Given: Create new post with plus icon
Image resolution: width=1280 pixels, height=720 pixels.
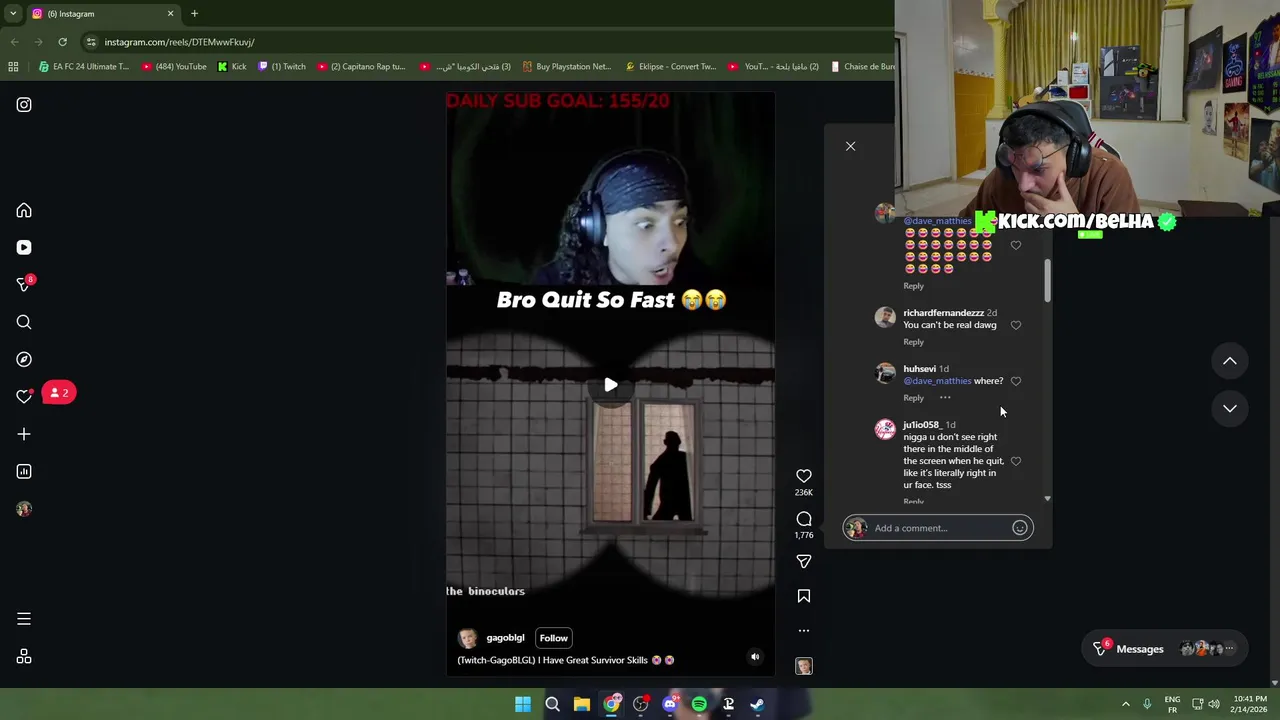Looking at the screenshot, I should pos(24,434).
